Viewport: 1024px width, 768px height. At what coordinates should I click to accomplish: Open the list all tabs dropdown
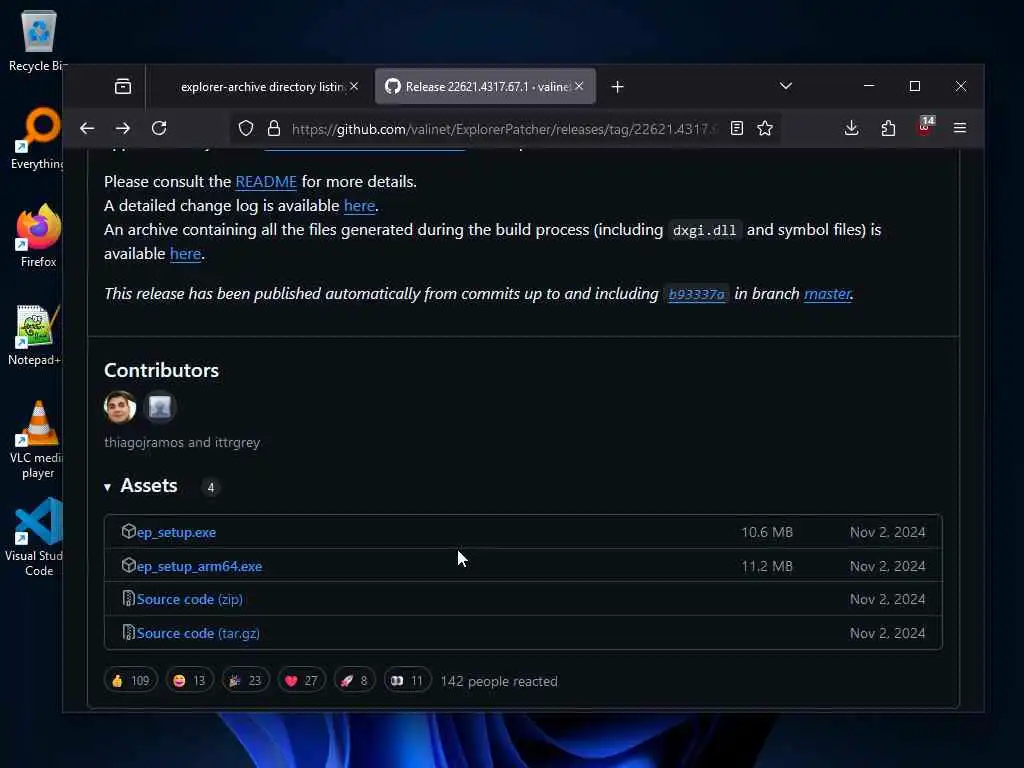(786, 86)
